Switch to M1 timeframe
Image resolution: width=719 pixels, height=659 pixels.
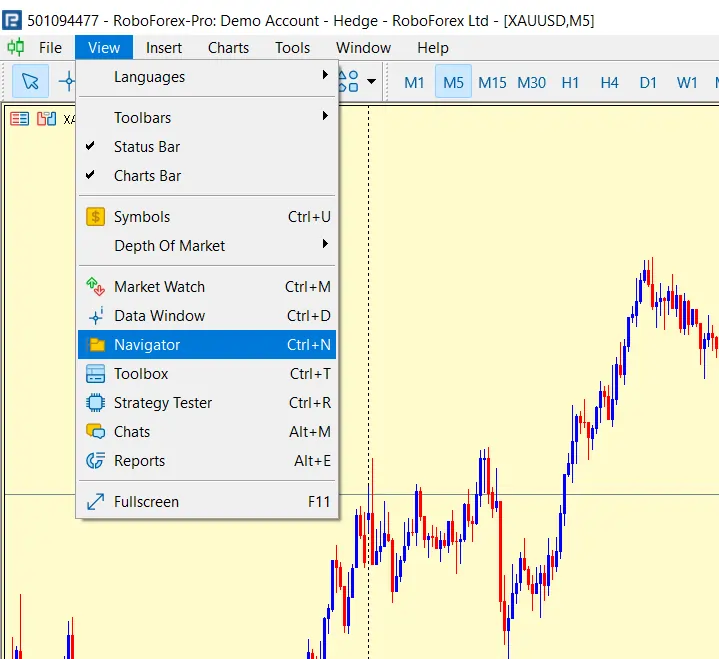coord(414,83)
